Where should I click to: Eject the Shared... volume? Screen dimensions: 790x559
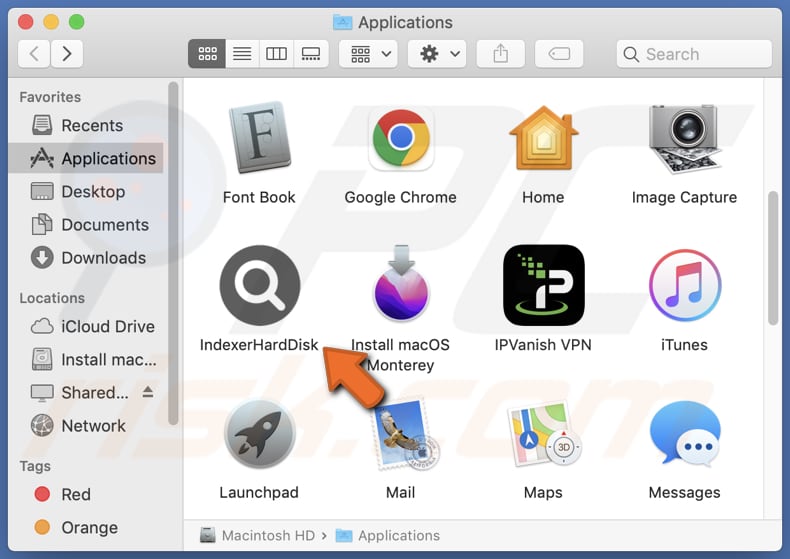point(148,391)
